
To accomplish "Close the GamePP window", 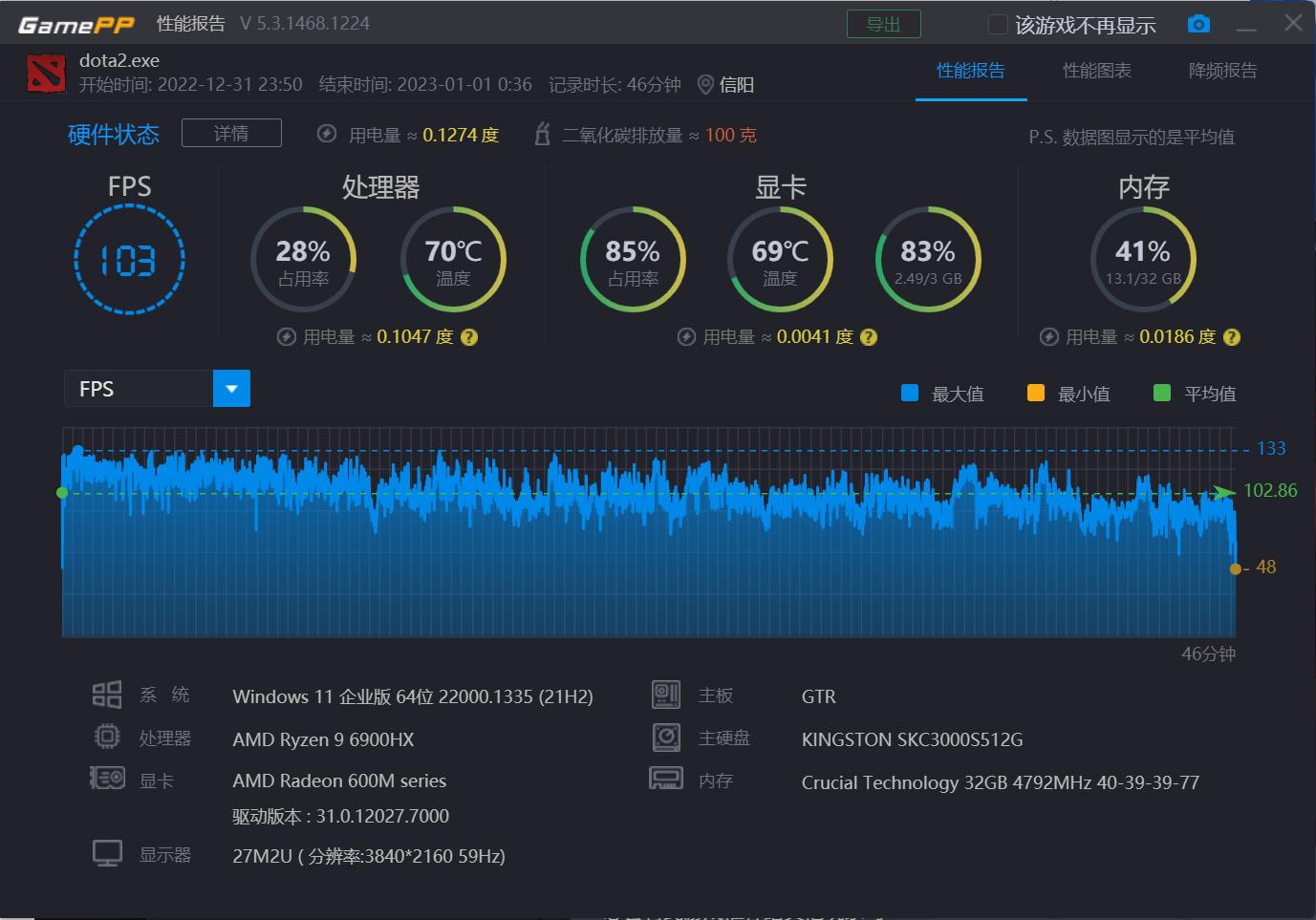I will coord(1293,23).
